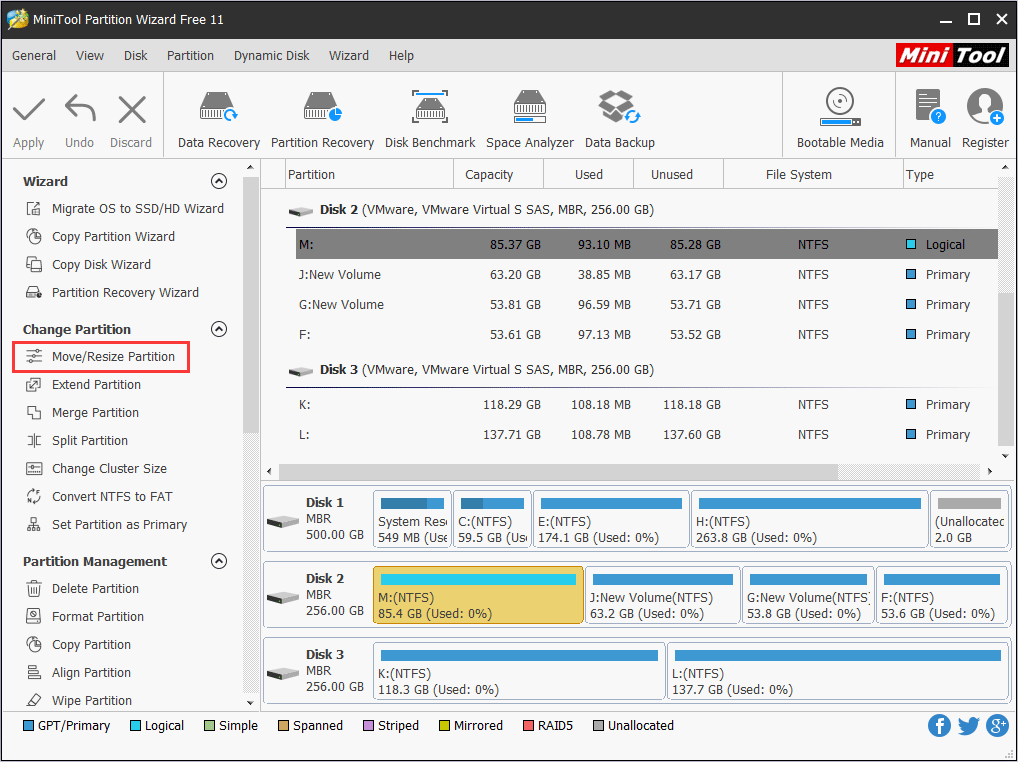Open the Wizard menu
Image resolution: width=1018 pixels, height=762 pixels.
click(349, 56)
